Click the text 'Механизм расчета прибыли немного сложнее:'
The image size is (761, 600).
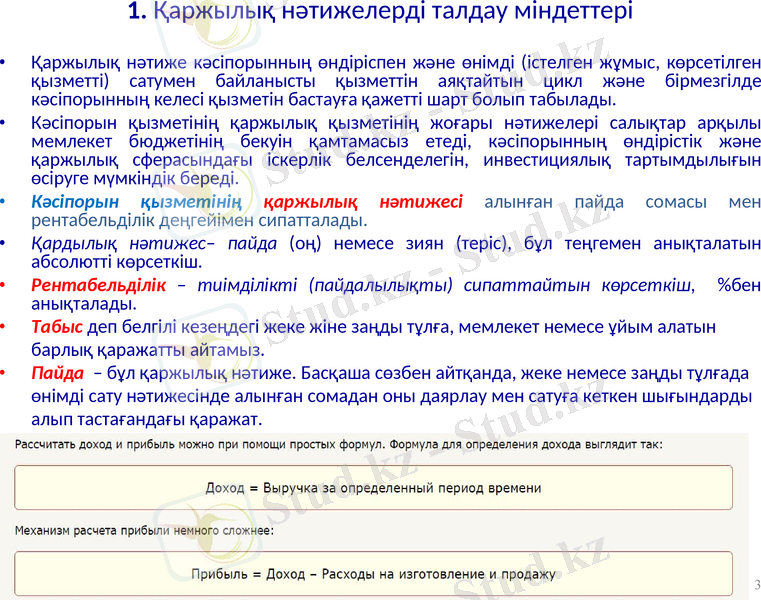click(144, 531)
